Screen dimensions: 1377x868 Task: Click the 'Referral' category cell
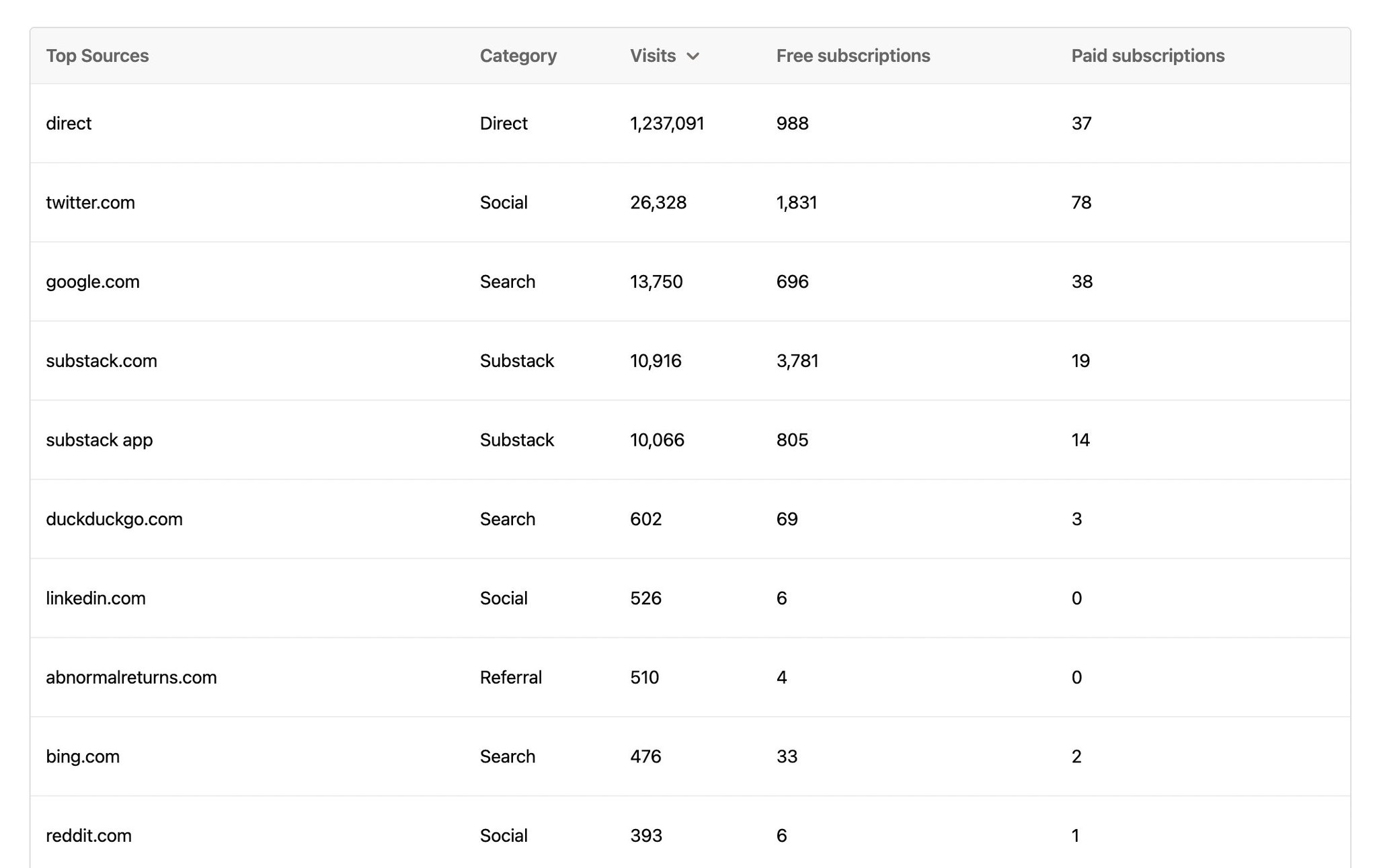[511, 678]
